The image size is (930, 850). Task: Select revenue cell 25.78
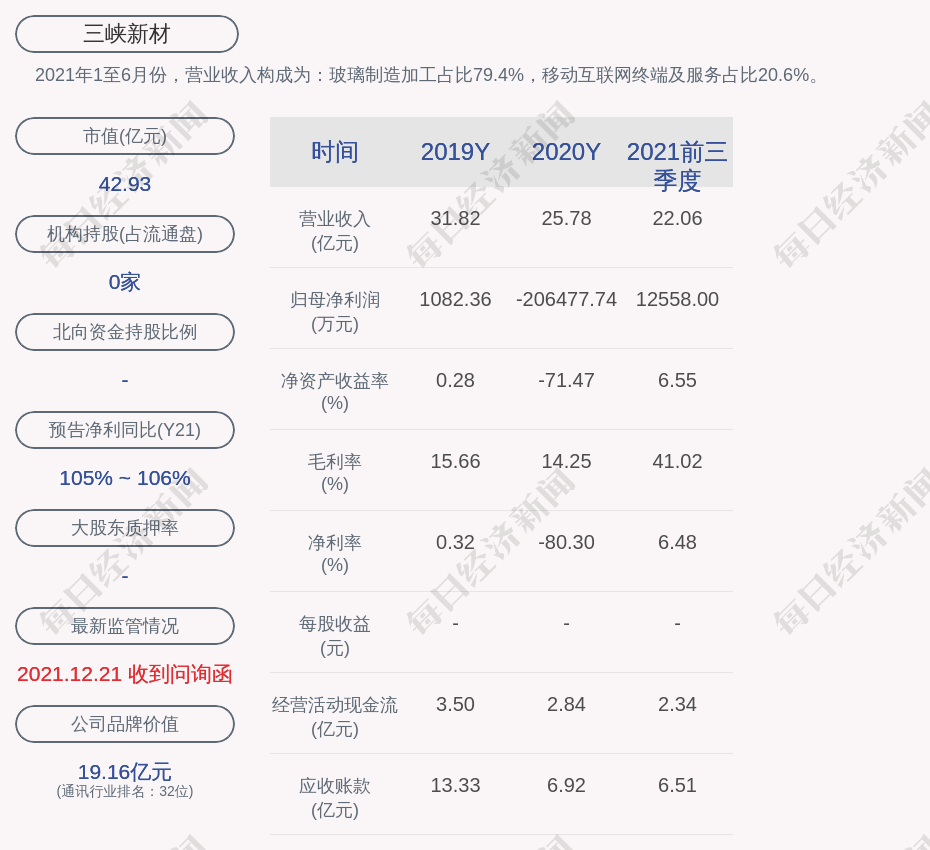566,218
